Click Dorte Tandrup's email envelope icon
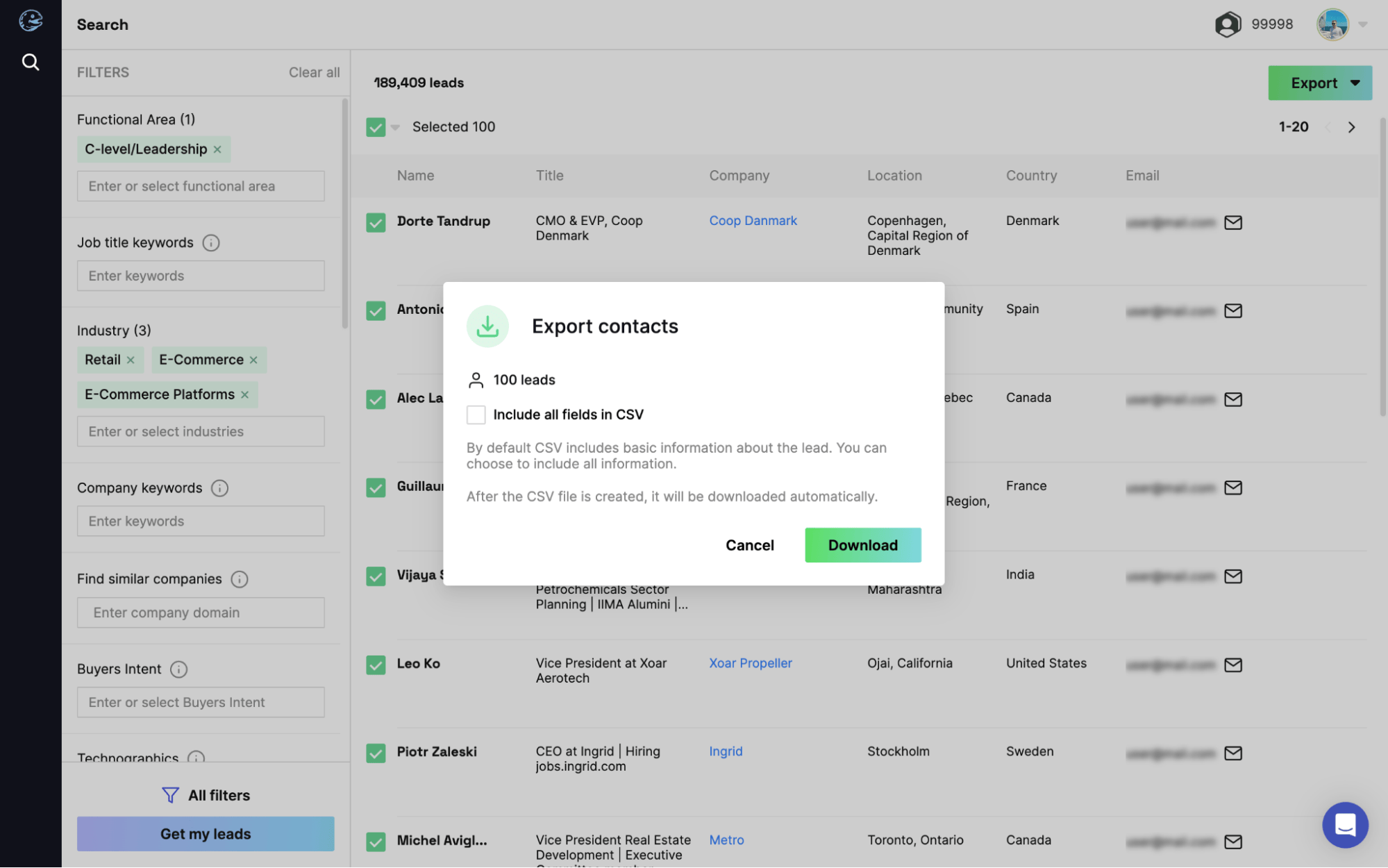Screen dimensions: 1388x868 [1232, 222]
